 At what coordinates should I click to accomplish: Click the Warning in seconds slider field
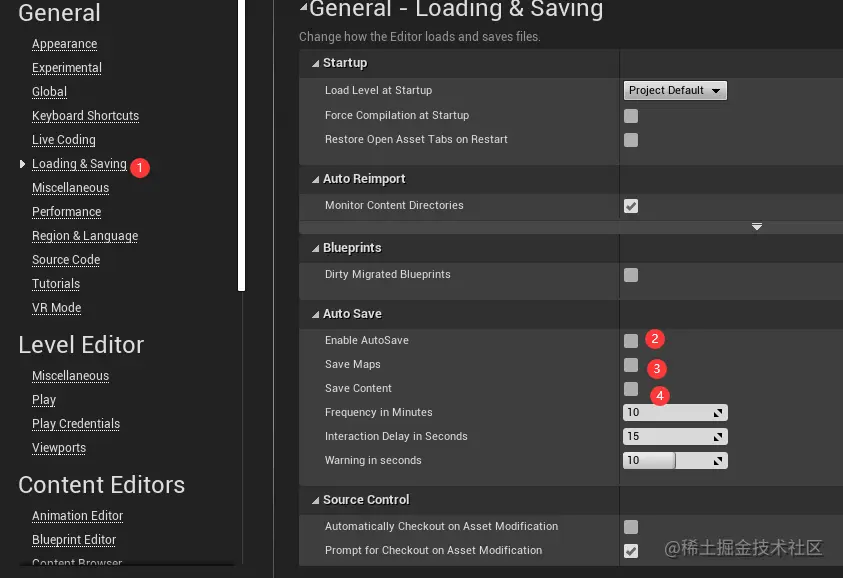click(x=675, y=460)
